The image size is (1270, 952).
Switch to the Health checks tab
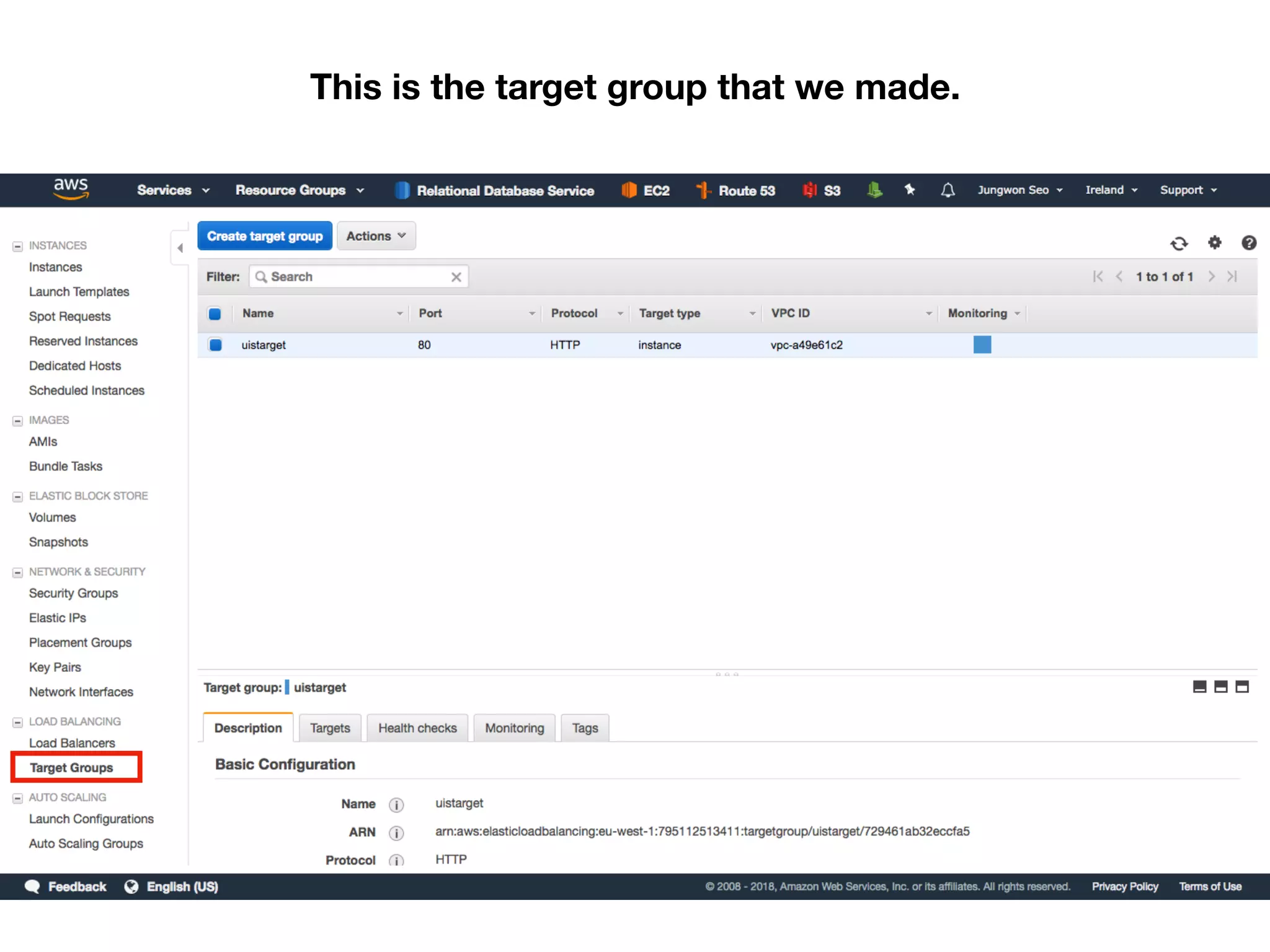click(x=417, y=728)
